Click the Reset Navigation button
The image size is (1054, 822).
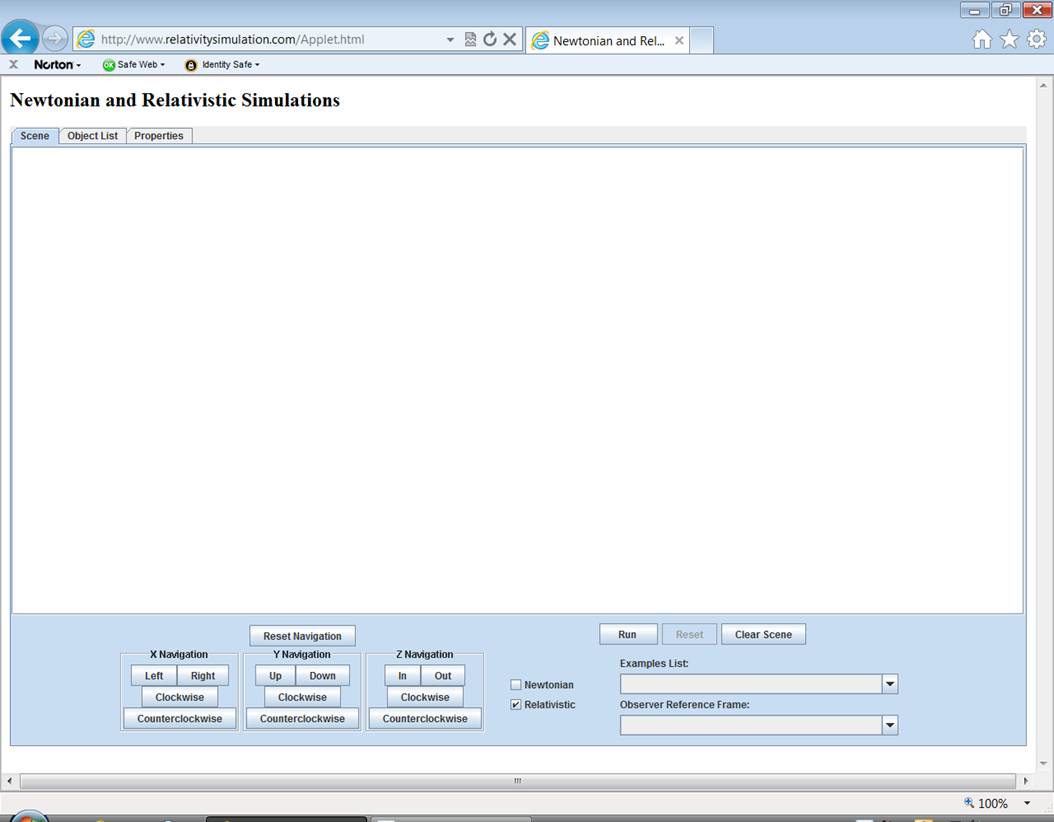point(302,636)
